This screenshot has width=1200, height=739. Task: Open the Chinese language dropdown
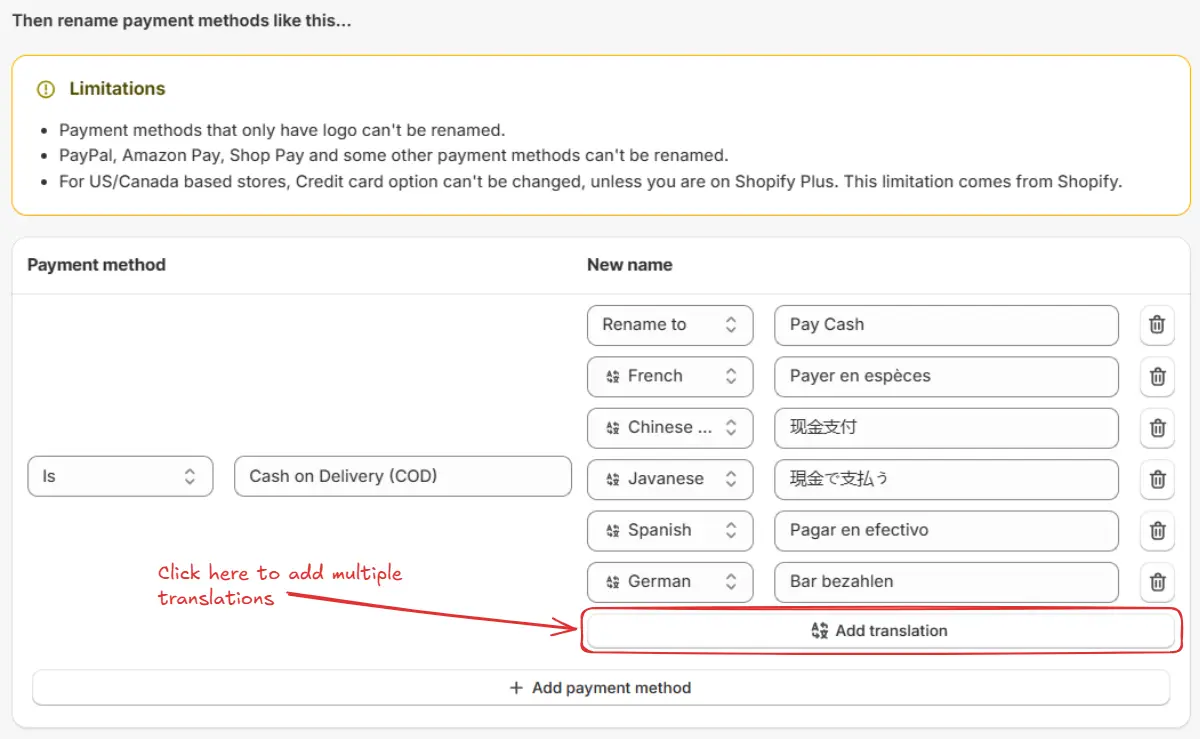point(670,428)
